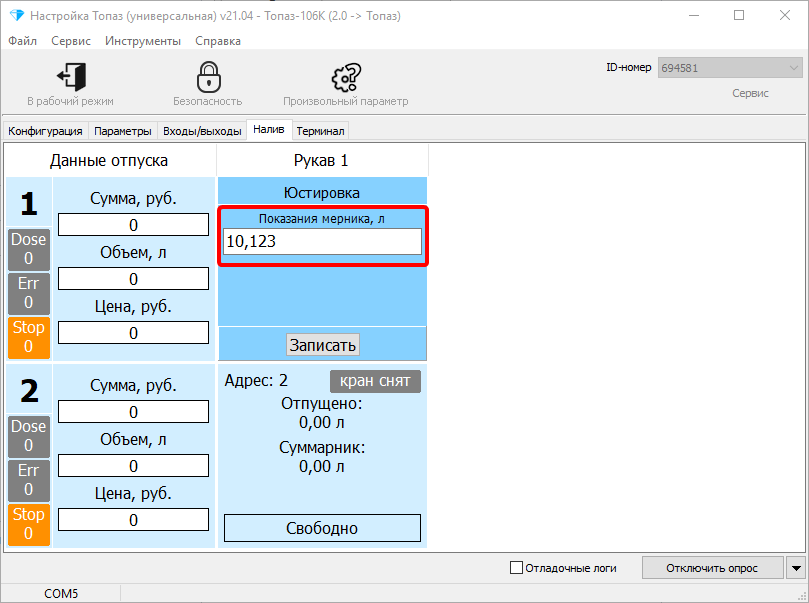Viewport: 809px width, 603px height.
Task: Click the кран снят button
Action: point(375,381)
